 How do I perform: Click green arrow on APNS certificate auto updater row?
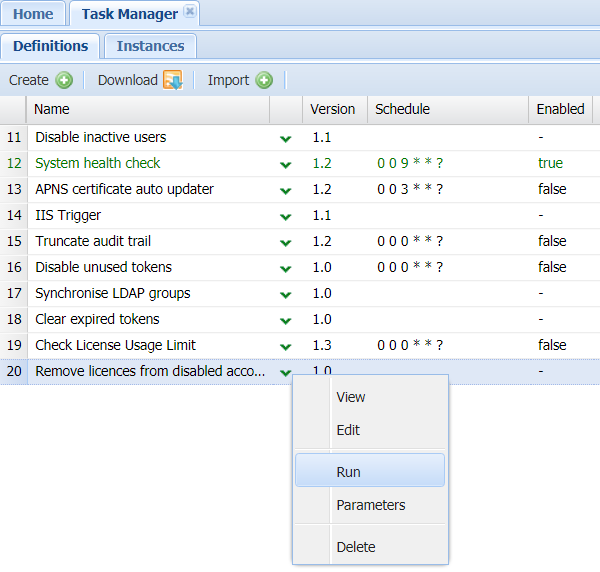(x=286, y=190)
